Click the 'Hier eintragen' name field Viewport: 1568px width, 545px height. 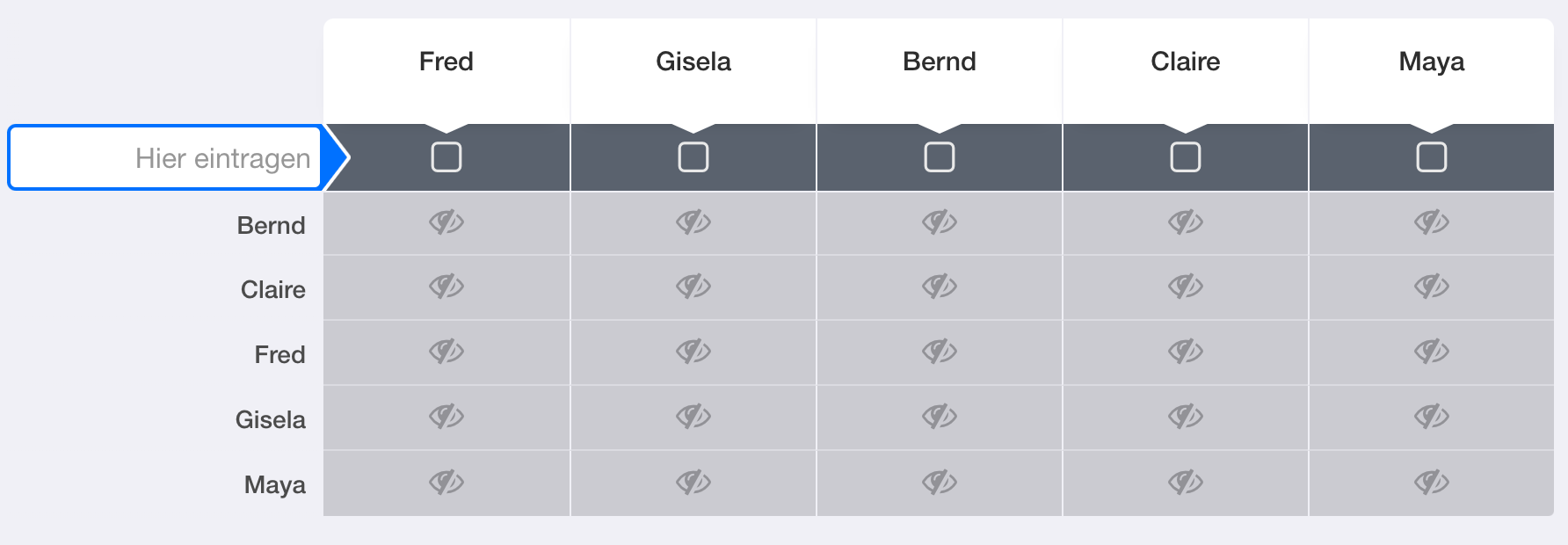(165, 158)
